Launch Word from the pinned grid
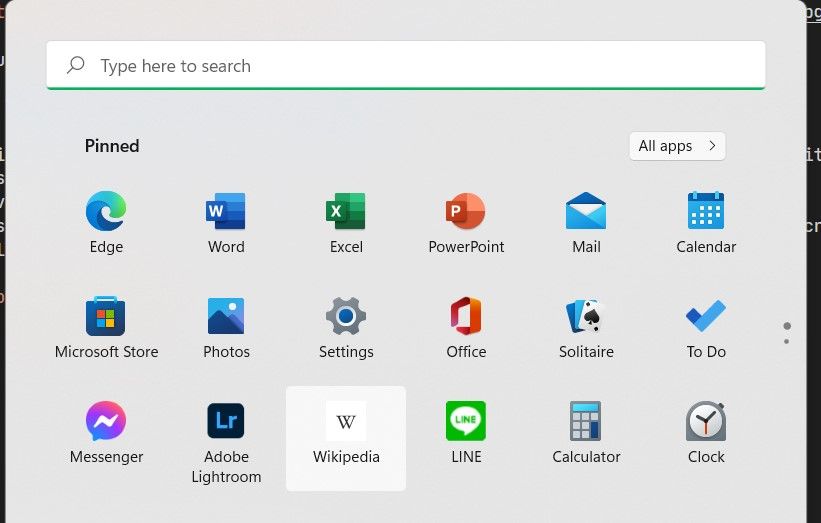821x523 pixels. point(226,211)
